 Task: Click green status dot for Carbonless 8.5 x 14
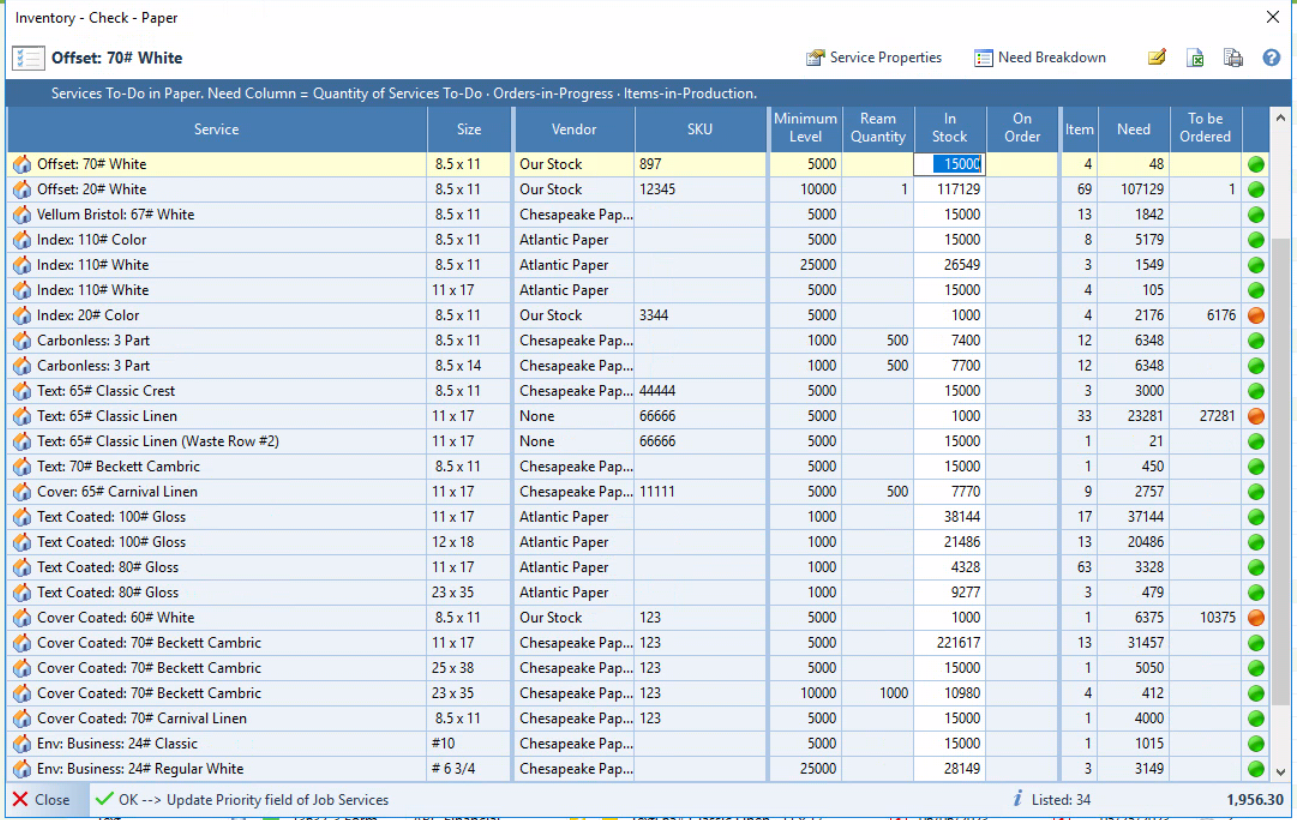(1256, 366)
